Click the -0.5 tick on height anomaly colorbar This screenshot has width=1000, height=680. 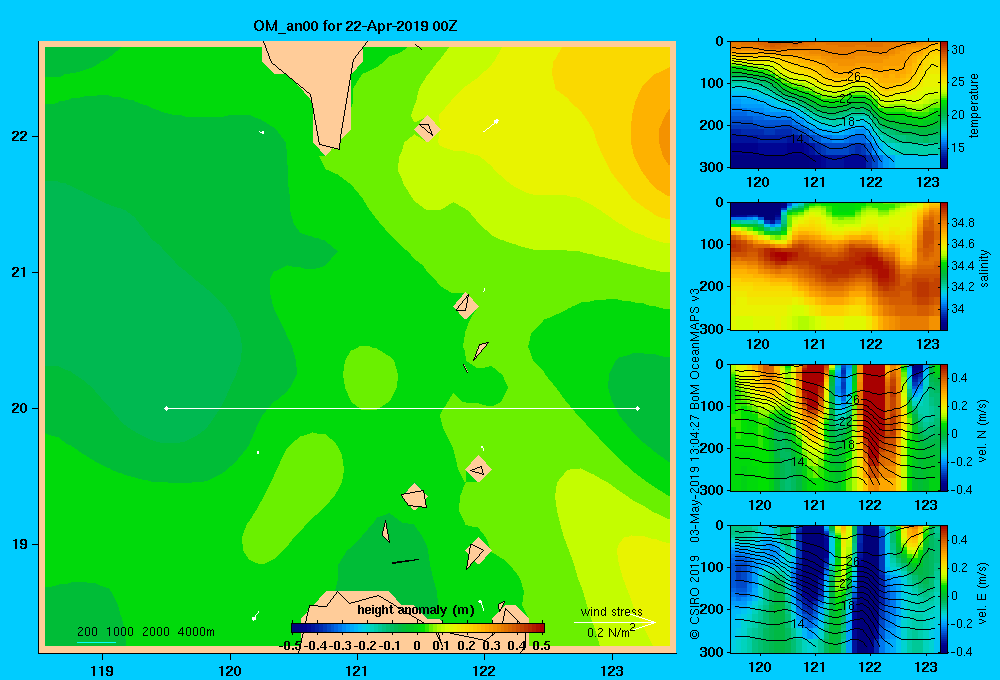click(x=290, y=646)
